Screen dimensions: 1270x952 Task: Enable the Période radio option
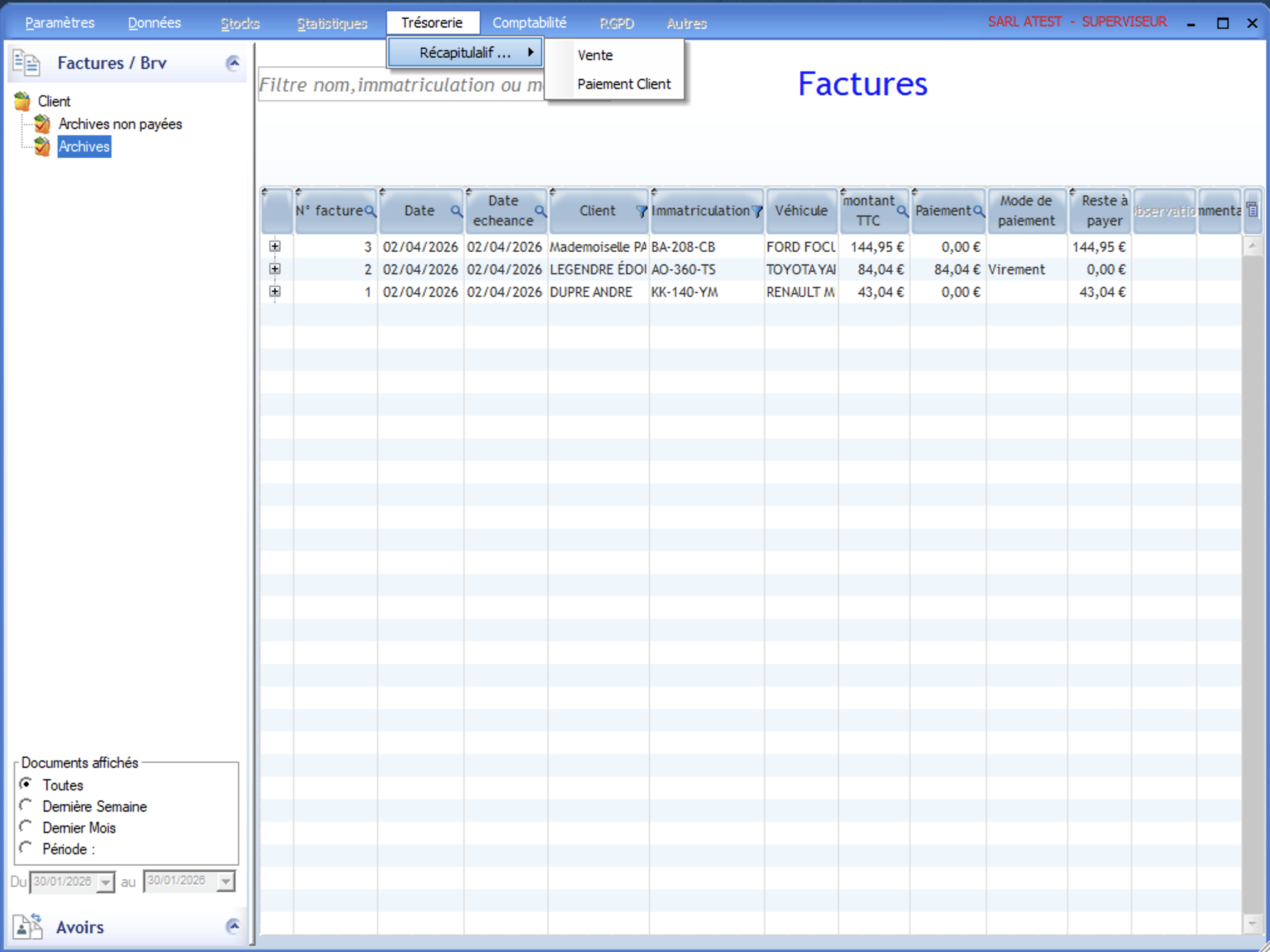(x=26, y=848)
